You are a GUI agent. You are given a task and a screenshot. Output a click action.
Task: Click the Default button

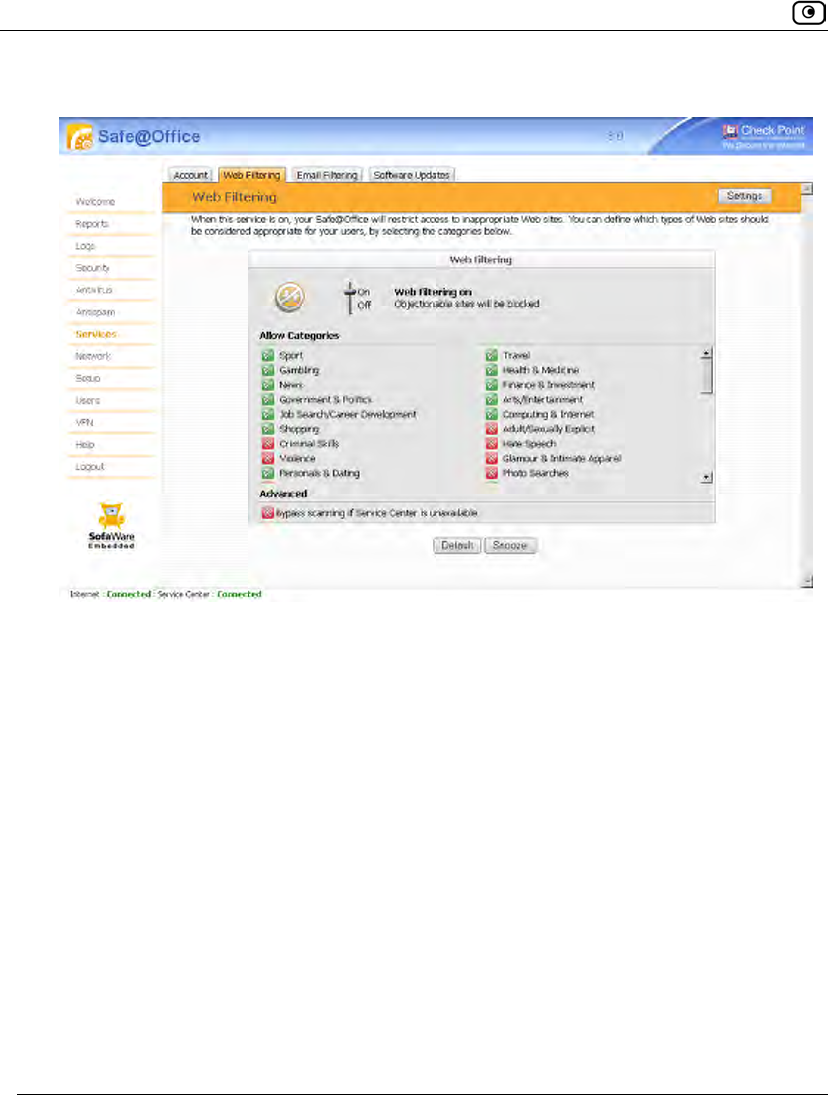point(457,545)
